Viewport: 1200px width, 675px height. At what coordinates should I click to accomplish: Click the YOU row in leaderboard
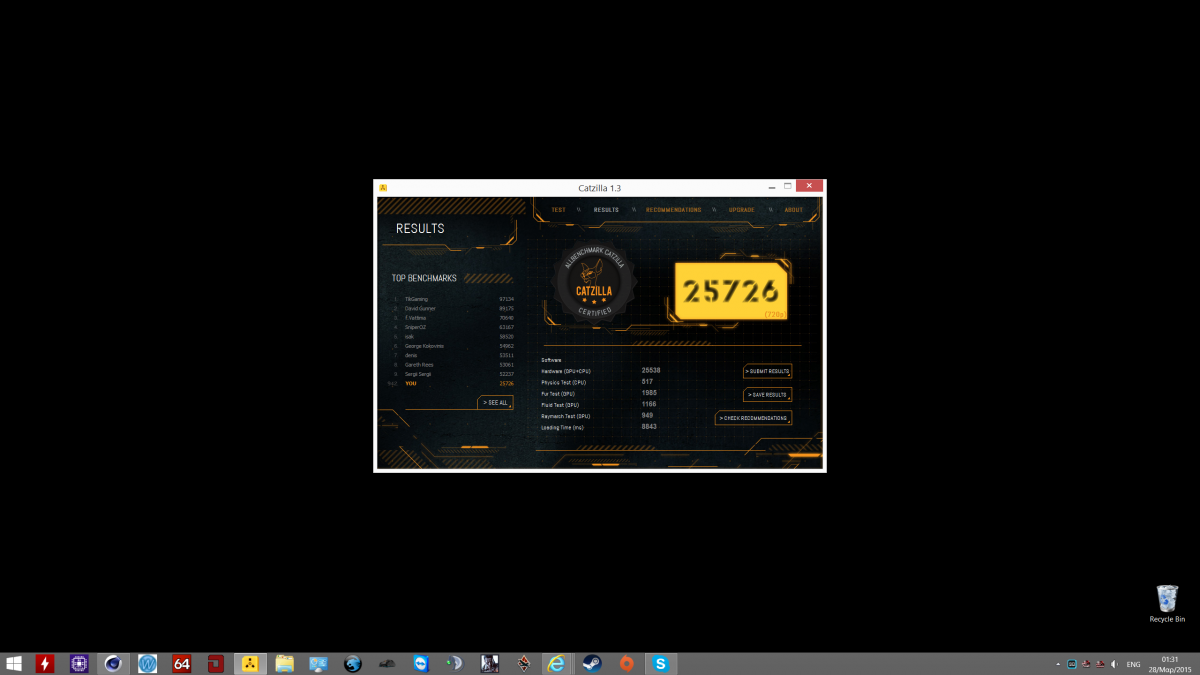pos(453,383)
